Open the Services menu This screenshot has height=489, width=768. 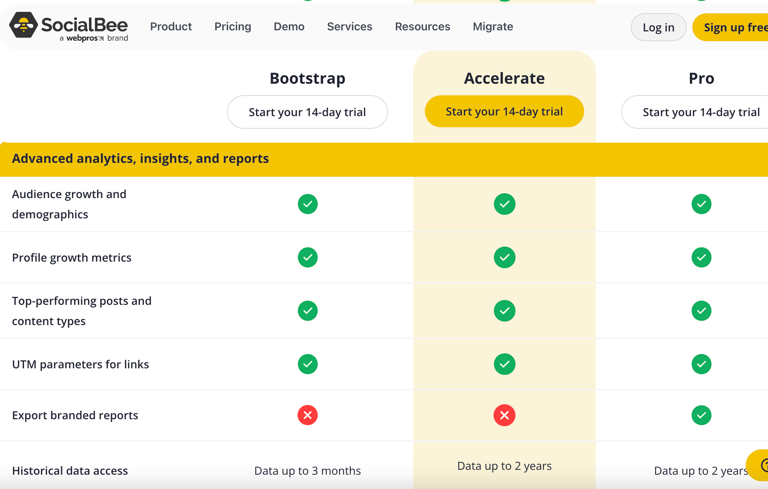click(349, 27)
